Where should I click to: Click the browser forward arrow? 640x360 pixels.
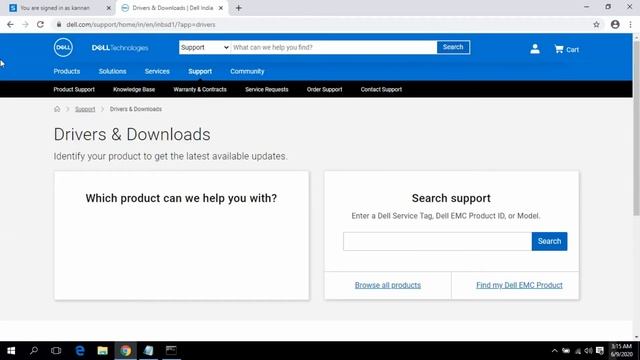(x=25, y=24)
